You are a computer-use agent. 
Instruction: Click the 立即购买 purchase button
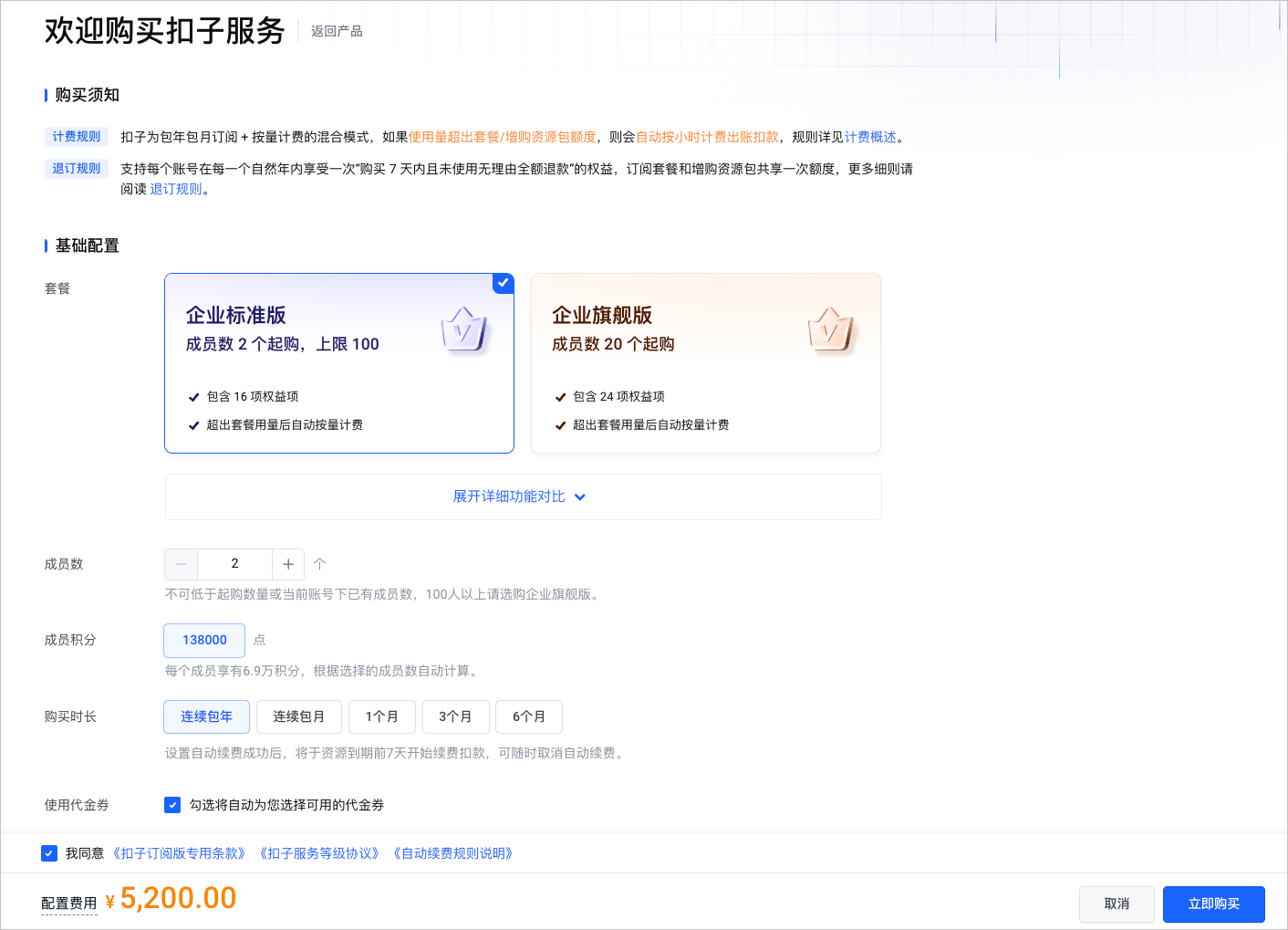tap(1213, 904)
